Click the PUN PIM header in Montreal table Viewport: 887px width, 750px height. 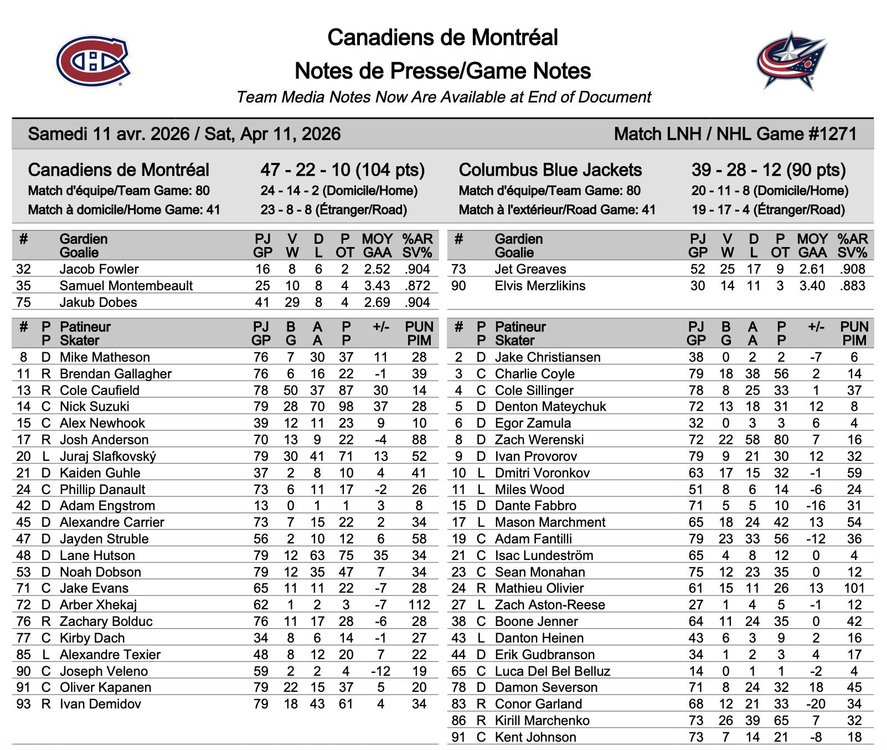[x=419, y=334]
